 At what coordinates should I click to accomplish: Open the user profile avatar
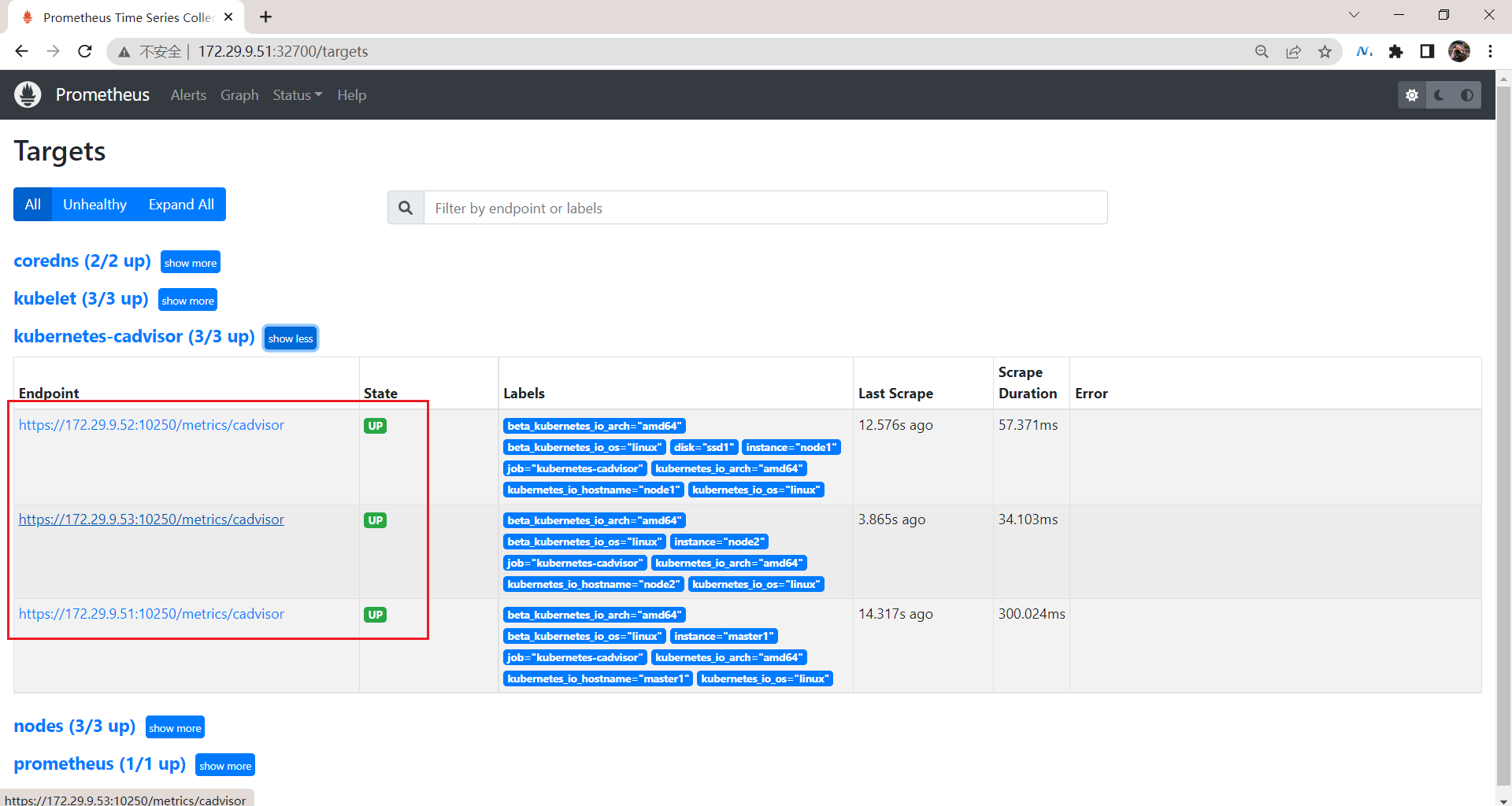click(x=1459, y=51)
